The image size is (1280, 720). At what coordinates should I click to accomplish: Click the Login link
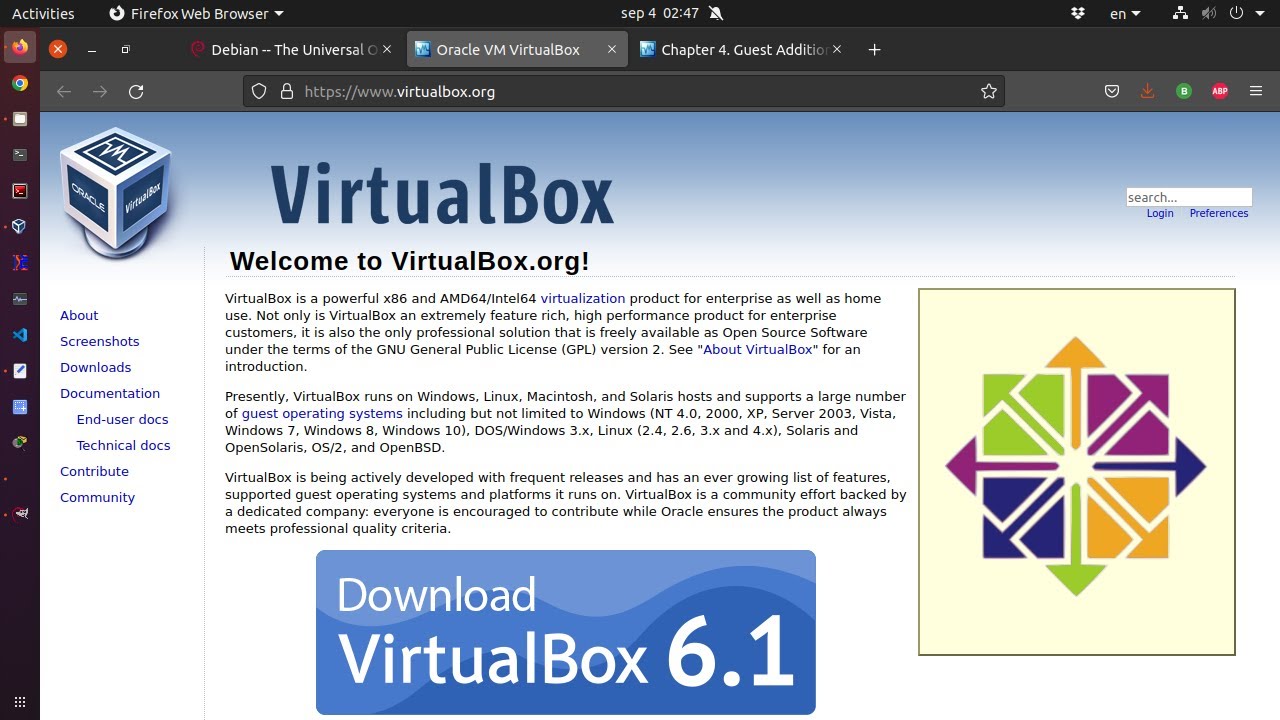click(1160, 213)
